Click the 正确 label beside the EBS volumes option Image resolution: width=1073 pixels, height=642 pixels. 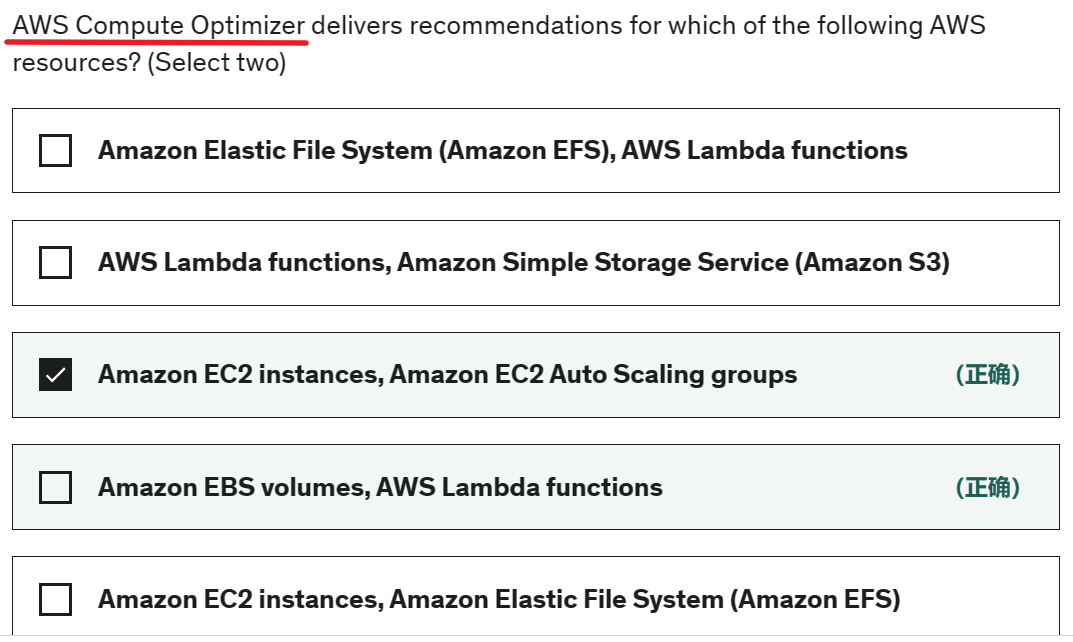pyautogui.click(x=987, y=487)
